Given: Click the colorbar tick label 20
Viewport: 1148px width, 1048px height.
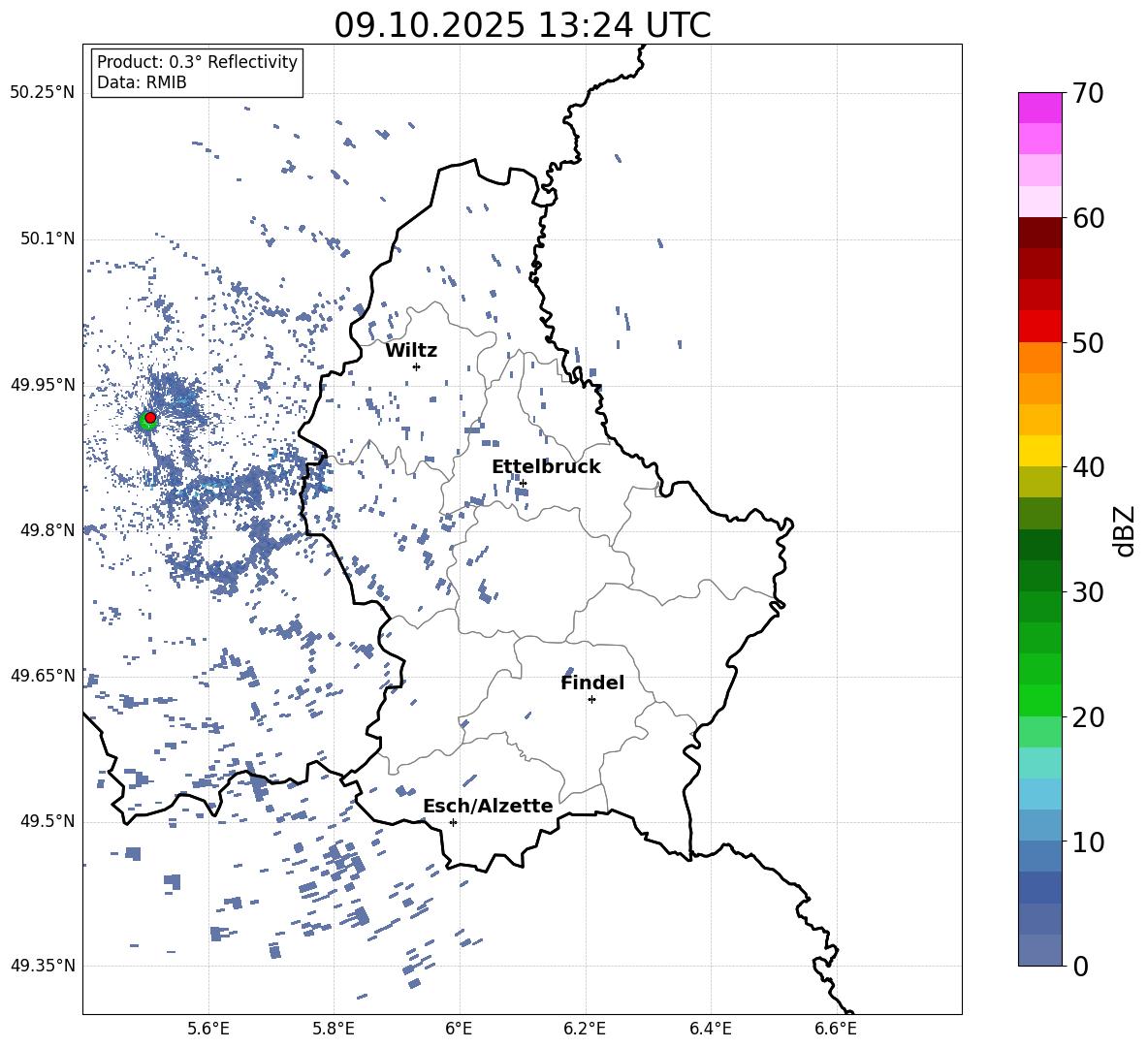Looking at the screenshot, I should pyautogui.click(x=1088, y=717).
